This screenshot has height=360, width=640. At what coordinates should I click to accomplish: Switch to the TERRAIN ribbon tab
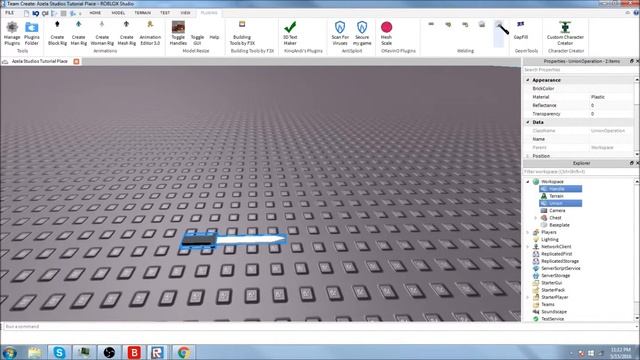[x=142, y=13]
